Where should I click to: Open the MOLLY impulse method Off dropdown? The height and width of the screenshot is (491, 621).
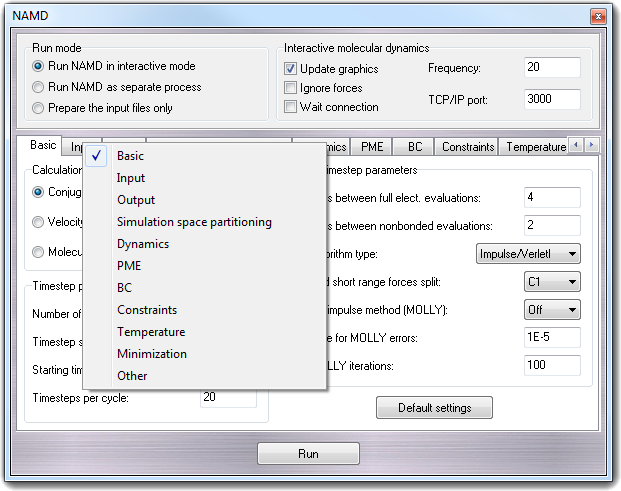[552, 310]
